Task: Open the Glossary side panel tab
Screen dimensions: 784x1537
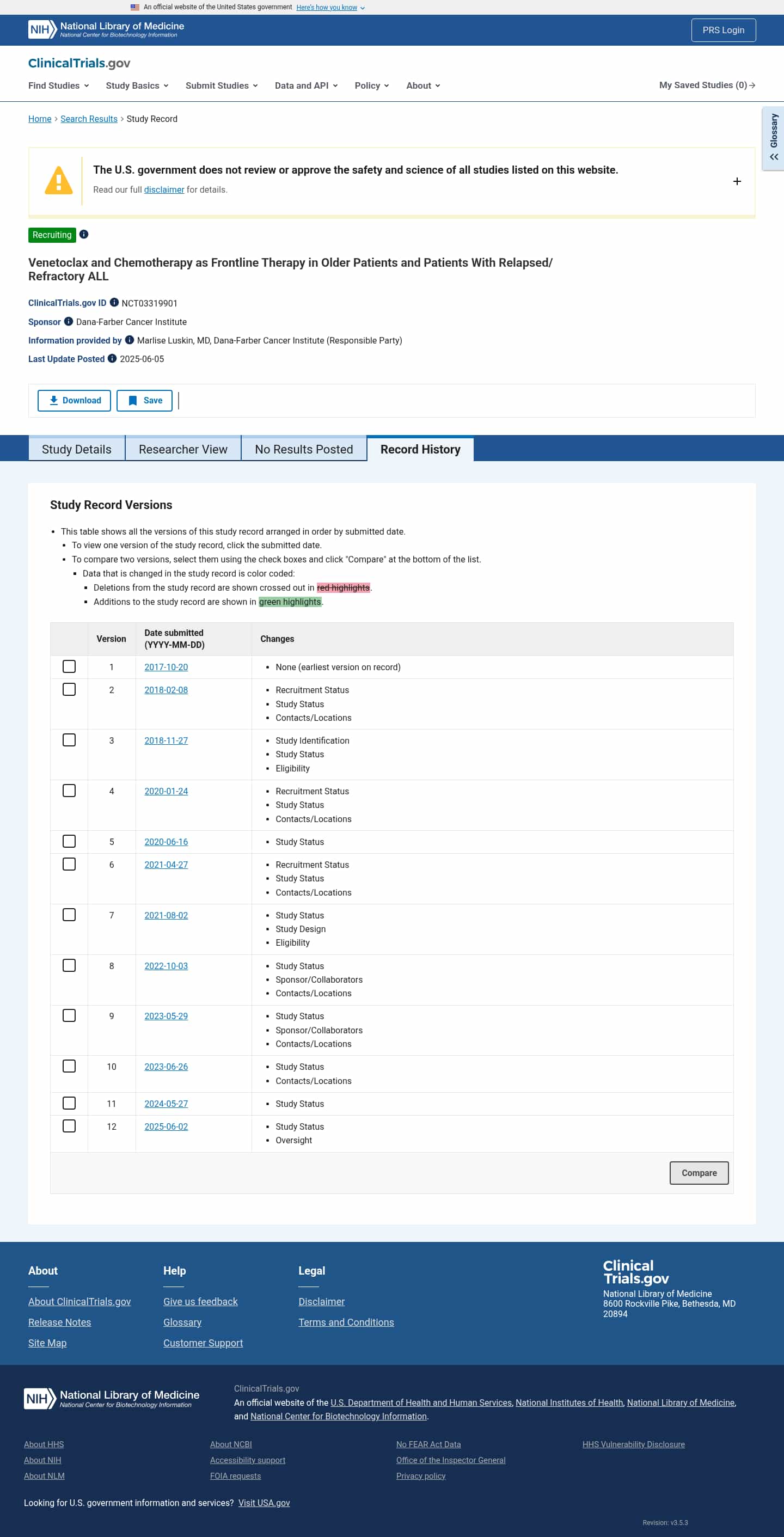Action: tap(773, 138)
